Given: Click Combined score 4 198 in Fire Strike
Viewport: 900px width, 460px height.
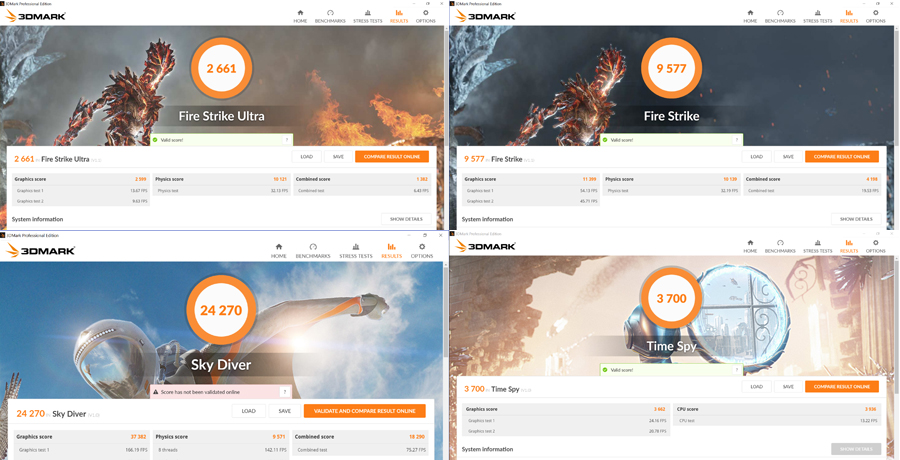Looking at the screenshot, I should click(x=812, y=179).
